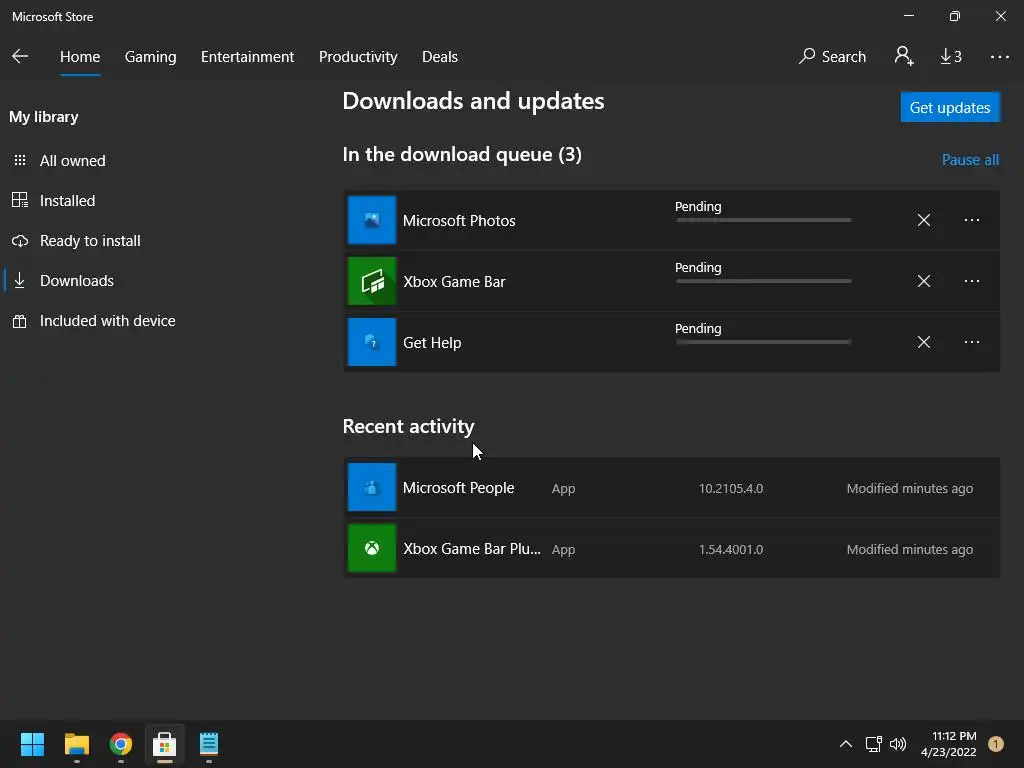Show hidden system tray icons

[x=846, y=744]
